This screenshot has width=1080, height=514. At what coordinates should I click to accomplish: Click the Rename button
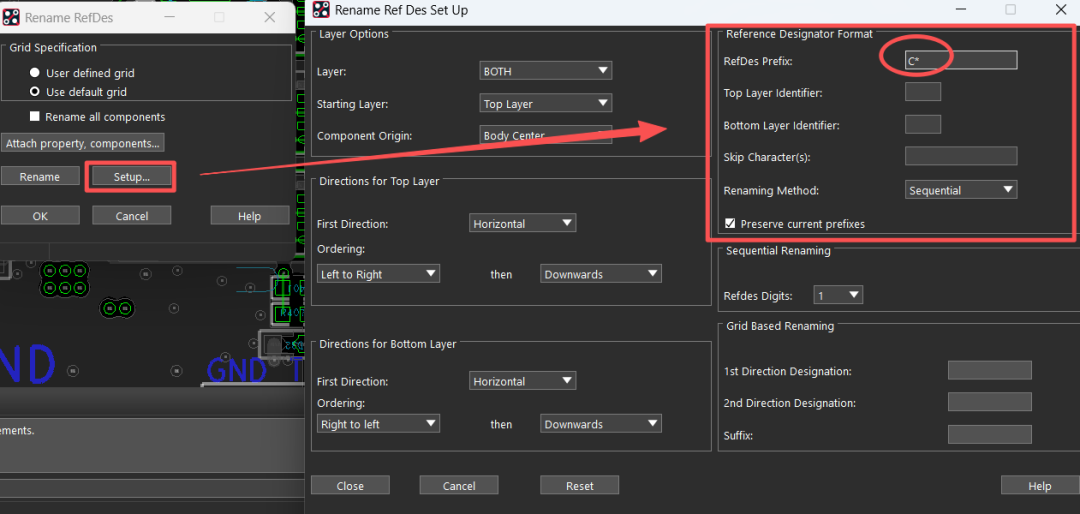click(x=40, y=176)
